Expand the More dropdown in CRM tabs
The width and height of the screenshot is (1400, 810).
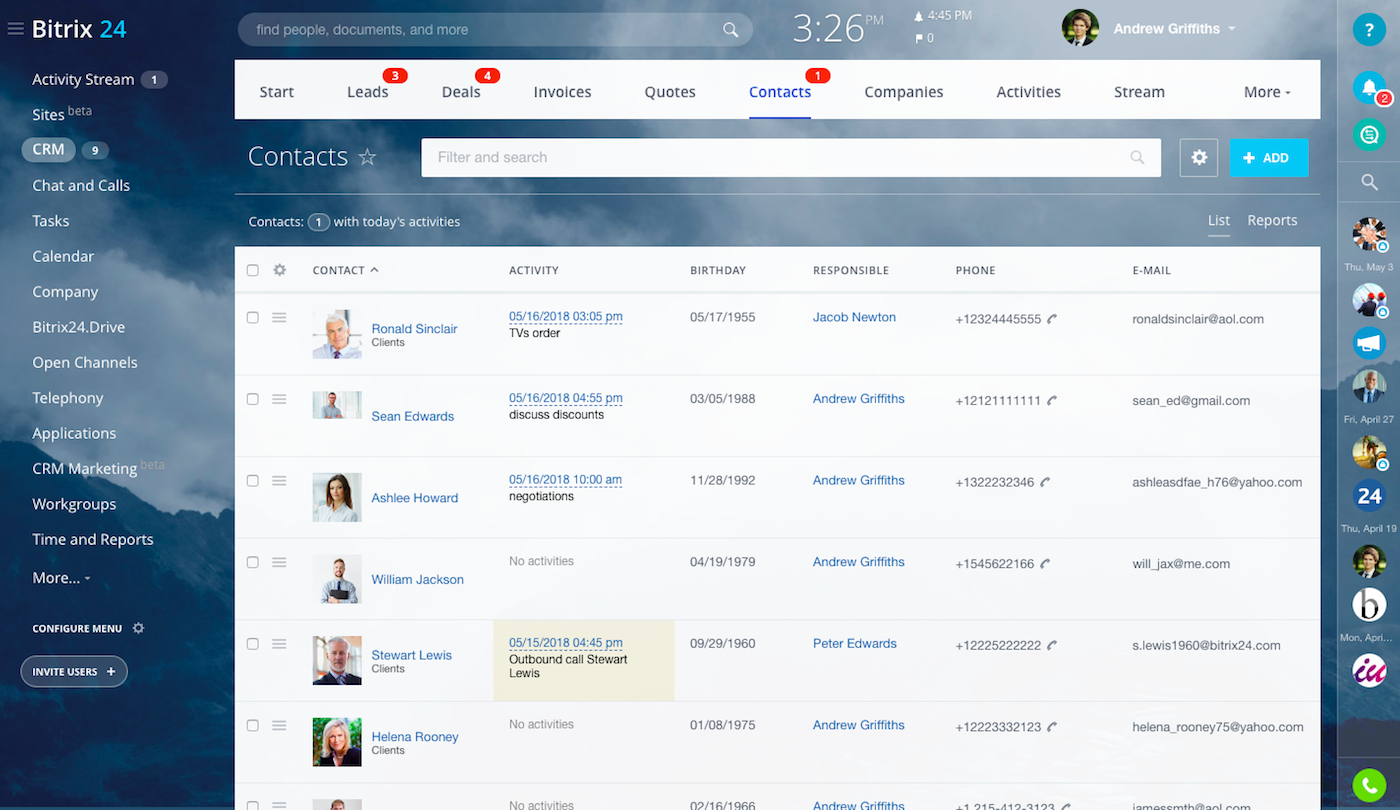(1266, 92)
